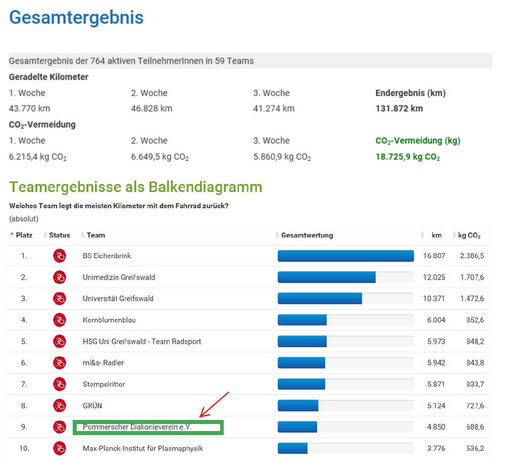The height and width of the screenshot is (473, 510).
Task: Sort the table by Status column header
Action: [x=59, y=235]
